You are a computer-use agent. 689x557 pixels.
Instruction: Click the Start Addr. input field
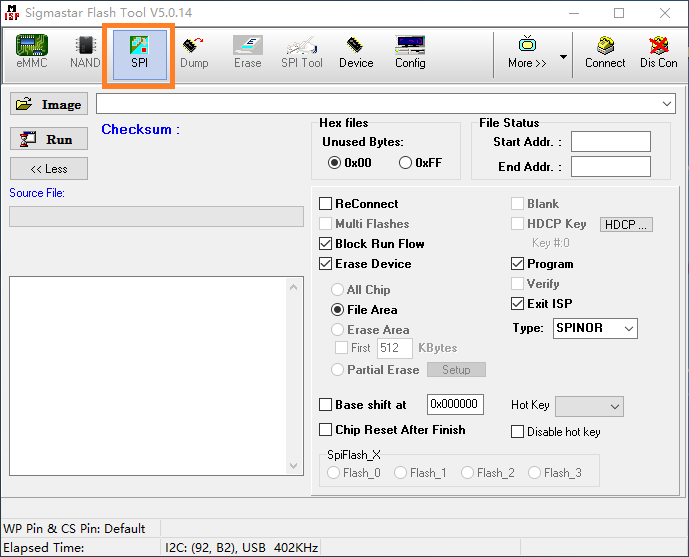click(x=610, y=142)
